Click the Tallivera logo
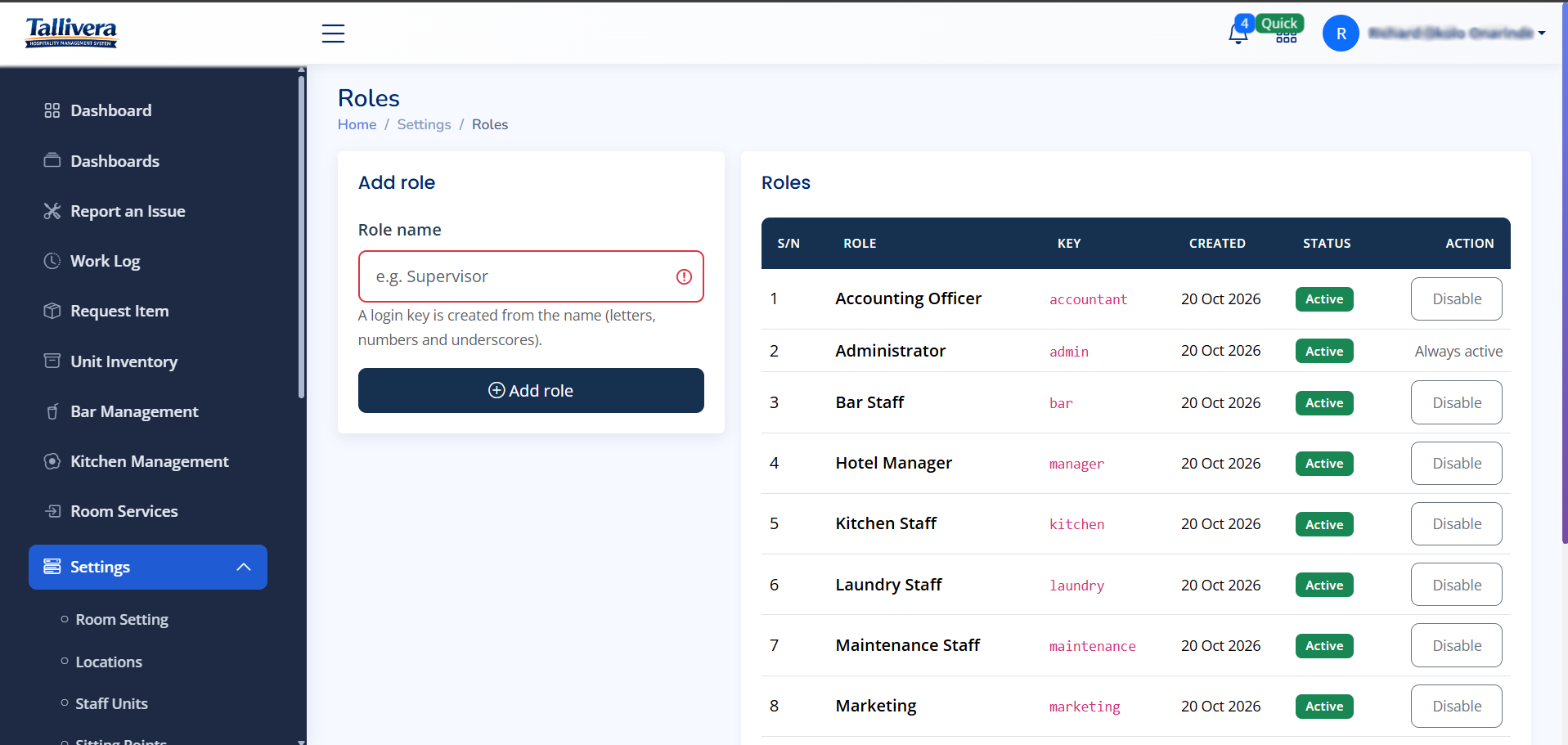The width and height of the screenshot is (1568, 745). 71,33
